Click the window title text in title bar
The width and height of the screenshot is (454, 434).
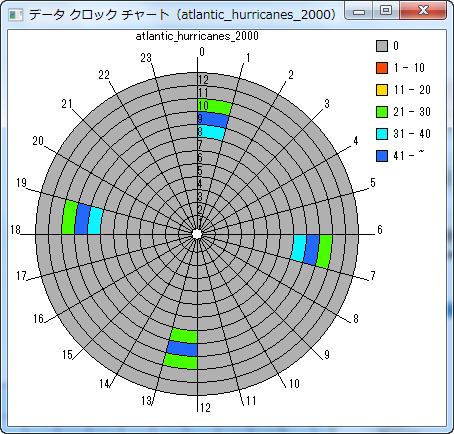[x=182, y=15]
